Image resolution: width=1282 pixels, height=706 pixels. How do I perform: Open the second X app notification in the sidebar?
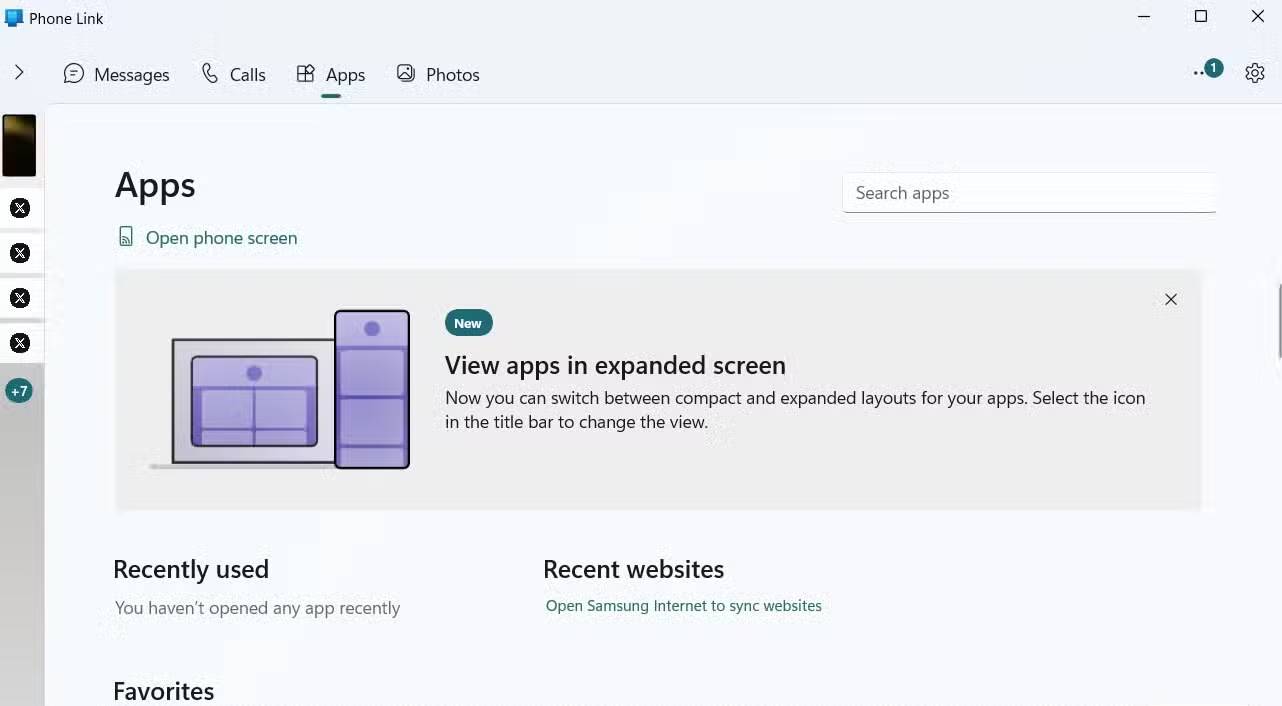pos(20,253)
